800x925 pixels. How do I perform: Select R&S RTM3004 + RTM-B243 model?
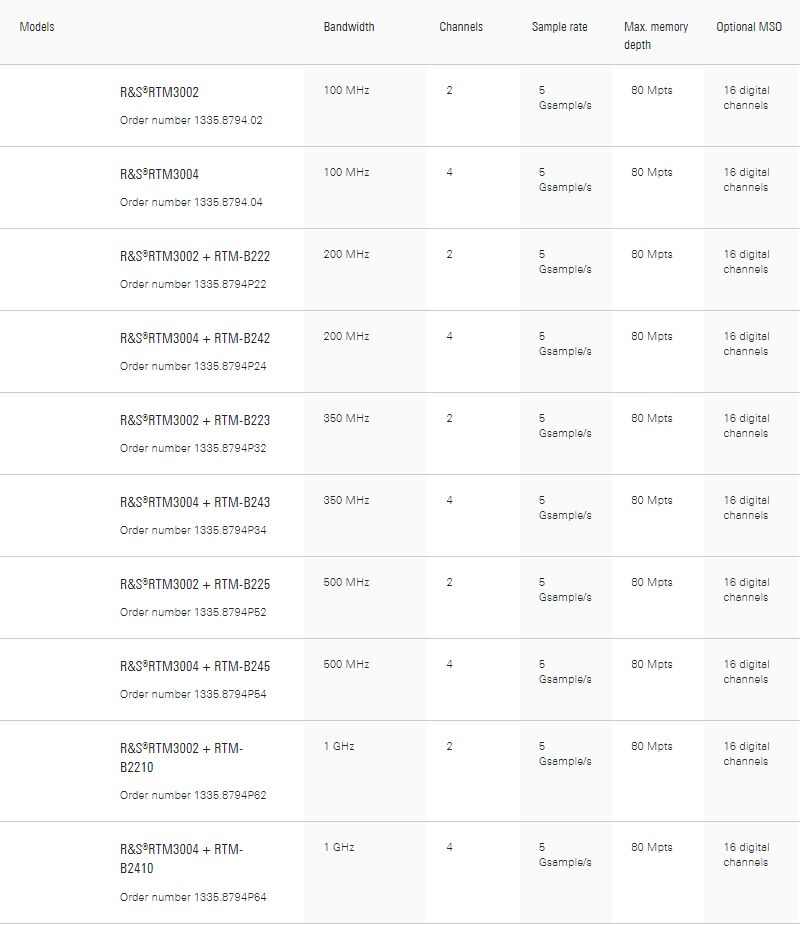click(x=194, y=502)
